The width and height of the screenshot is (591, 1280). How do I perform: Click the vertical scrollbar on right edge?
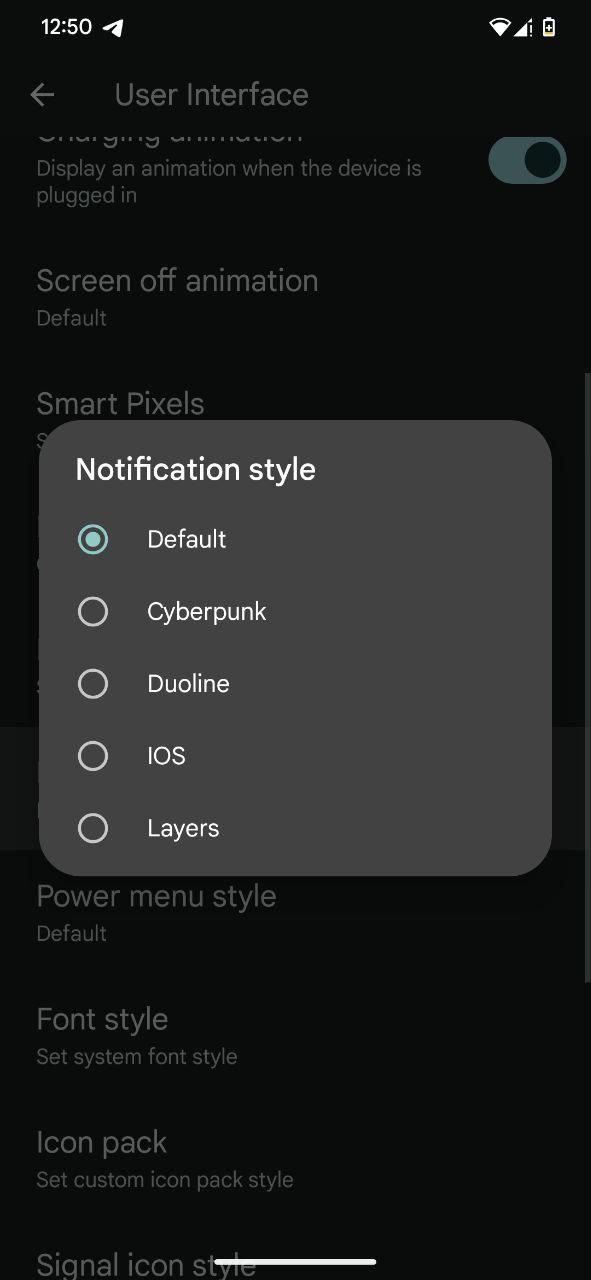pos(587,675)
